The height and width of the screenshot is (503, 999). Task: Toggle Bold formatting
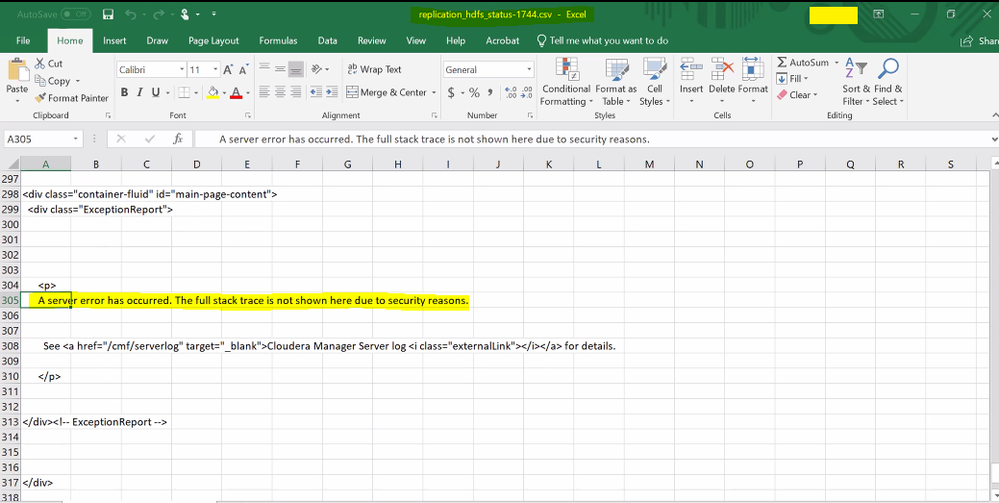point(125,93)
